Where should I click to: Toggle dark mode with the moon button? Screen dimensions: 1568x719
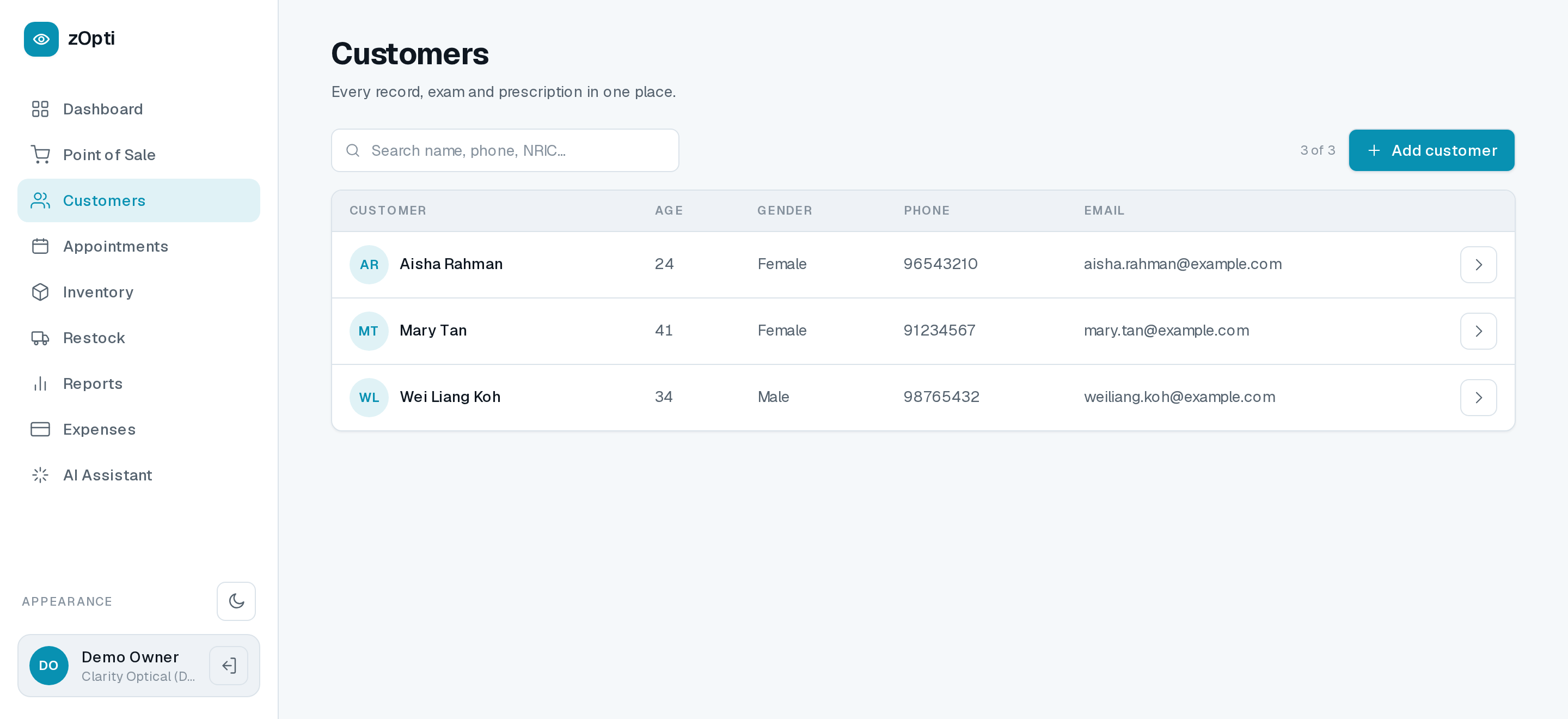(x=236, y=601)
